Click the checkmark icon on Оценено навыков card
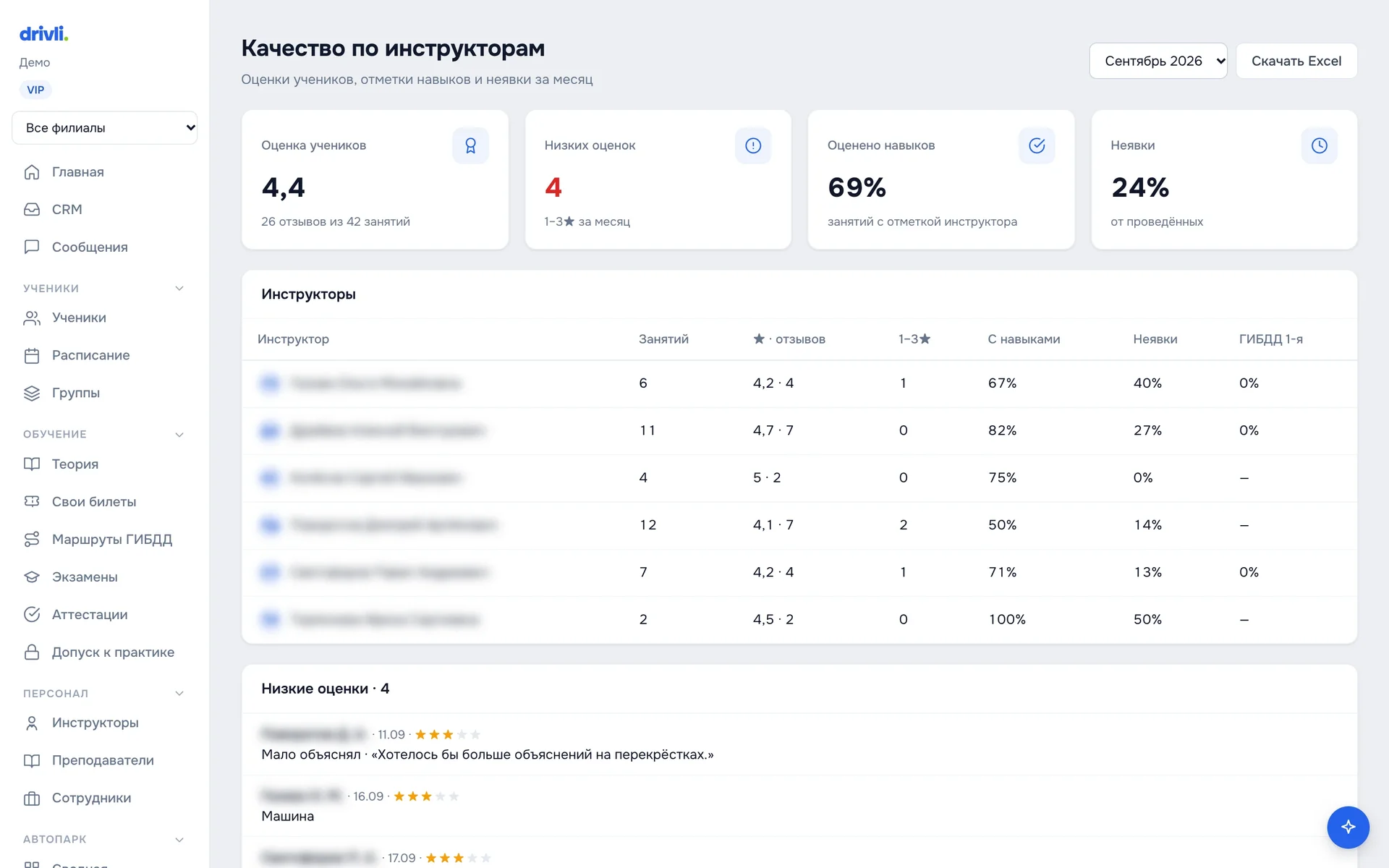Screen dimensions: 1389x868 (1037, 146)
